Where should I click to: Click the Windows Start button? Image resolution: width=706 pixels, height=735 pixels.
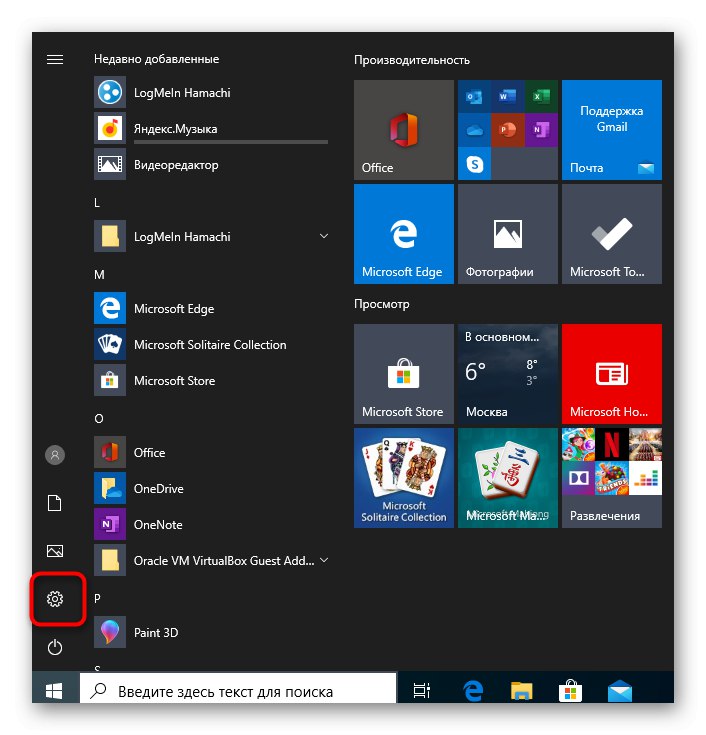point(54,690)
